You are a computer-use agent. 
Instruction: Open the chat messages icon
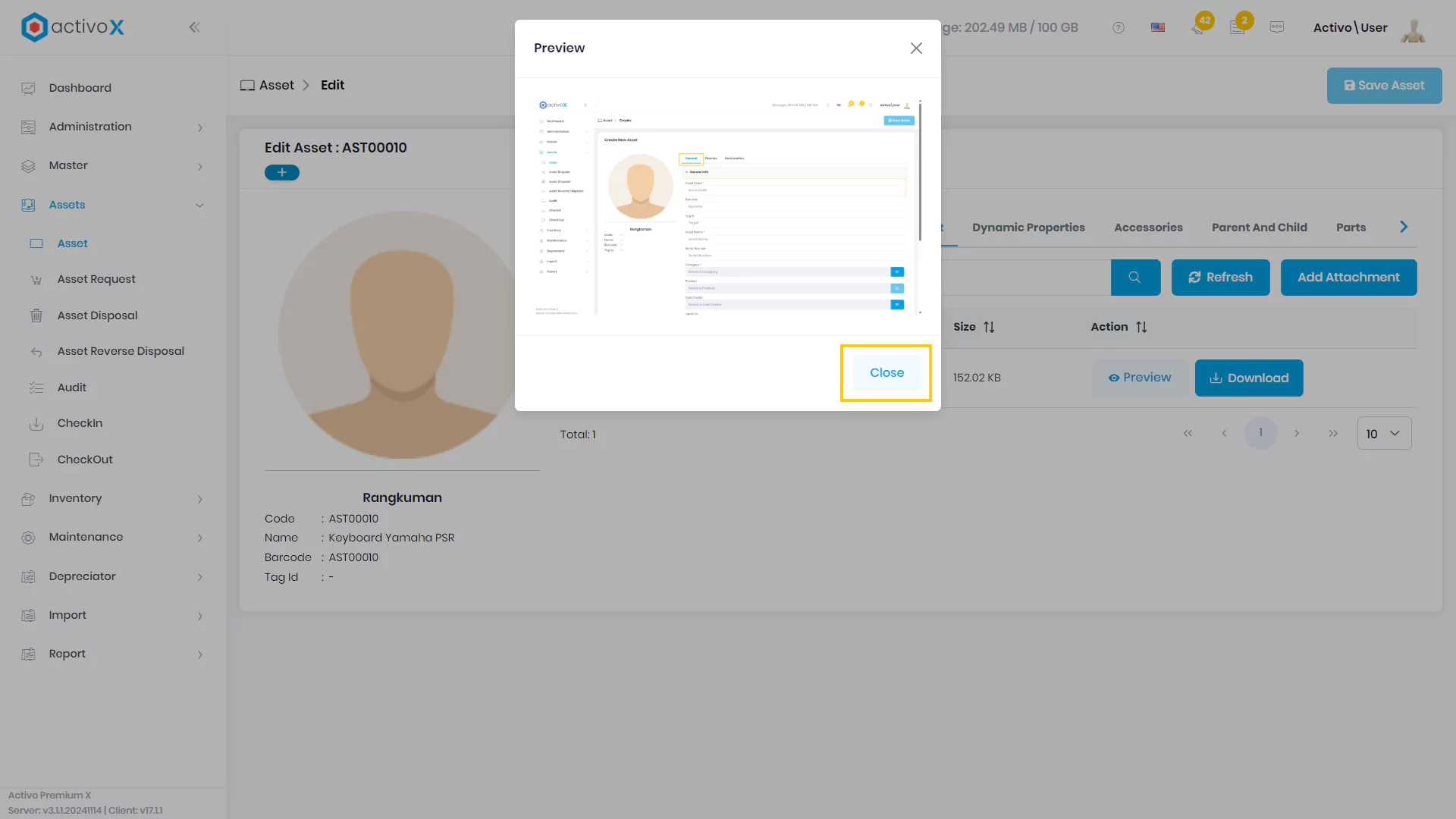(1277, 27)
